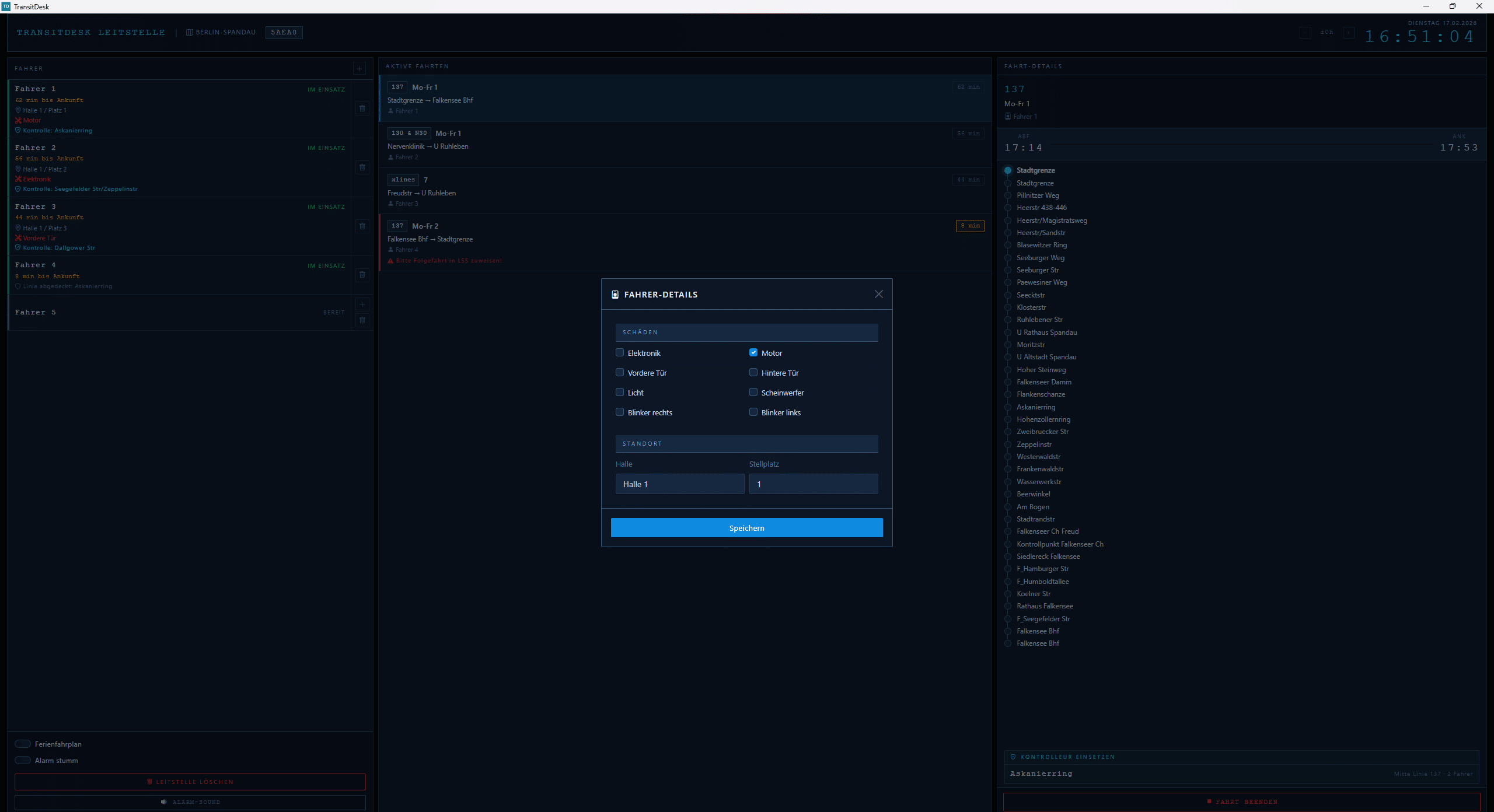Delete Fahrer 1 with trash icon
Image resolution: width=1494 pixels, height=812 pixels.
pyautogui.click(x=362, y=108)
